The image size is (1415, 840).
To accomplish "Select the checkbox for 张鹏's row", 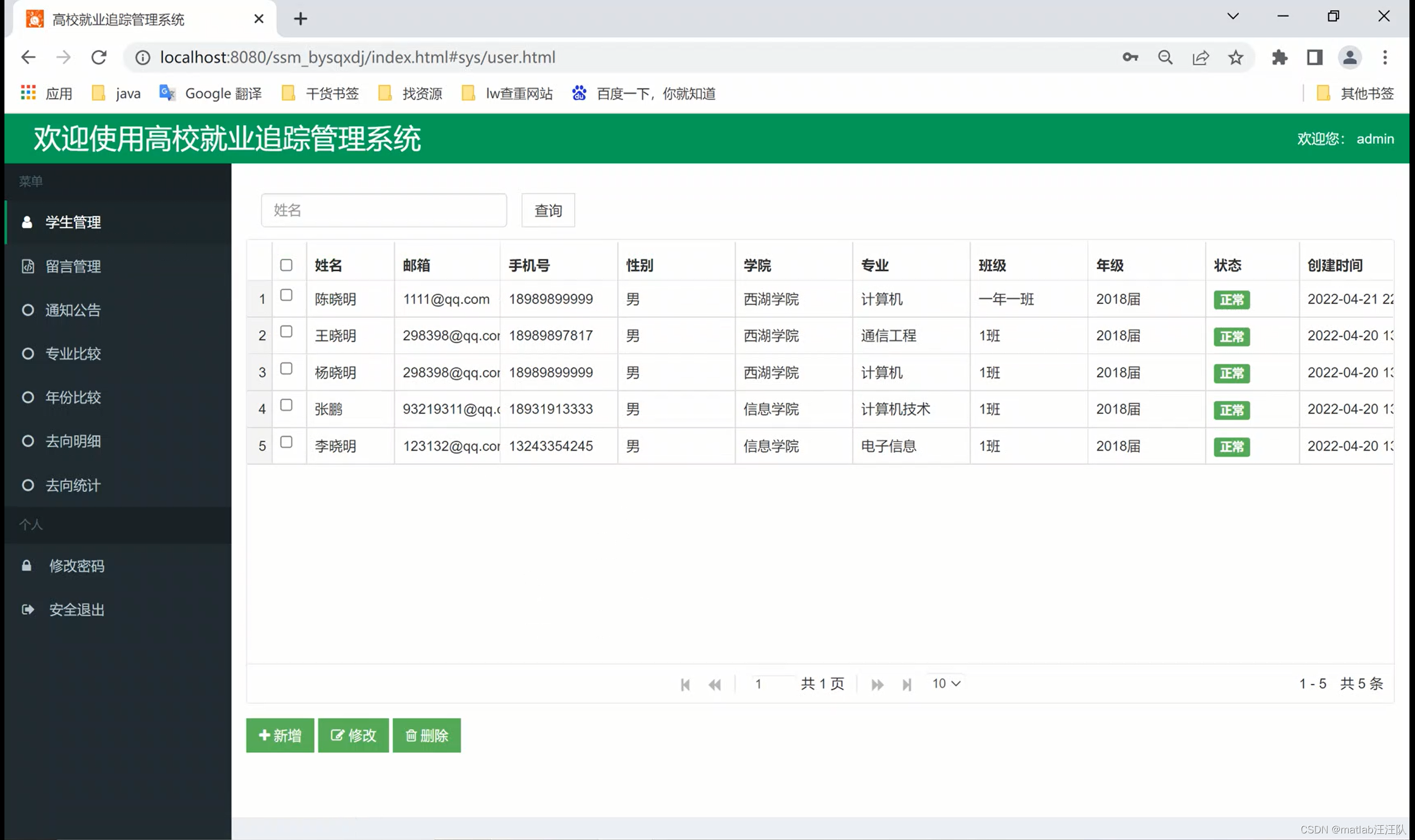I will 286,405.
